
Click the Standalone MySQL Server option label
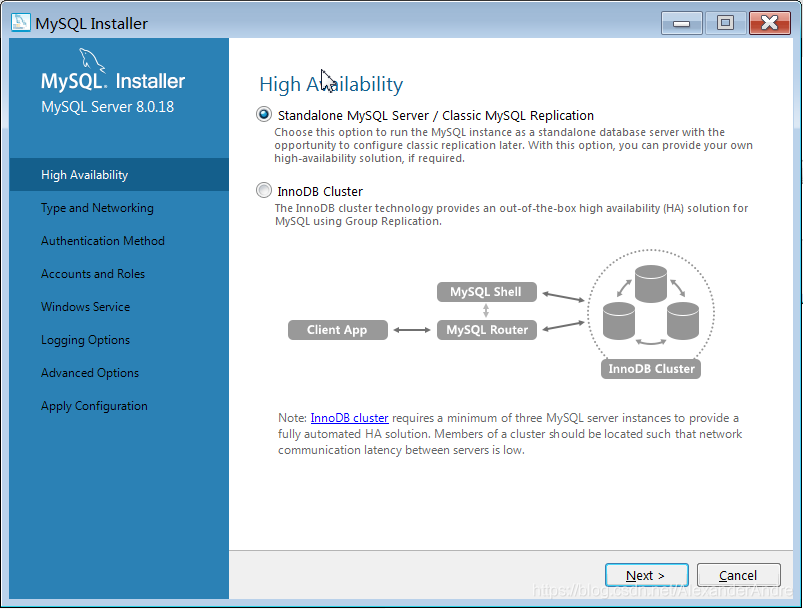[436, 115]
